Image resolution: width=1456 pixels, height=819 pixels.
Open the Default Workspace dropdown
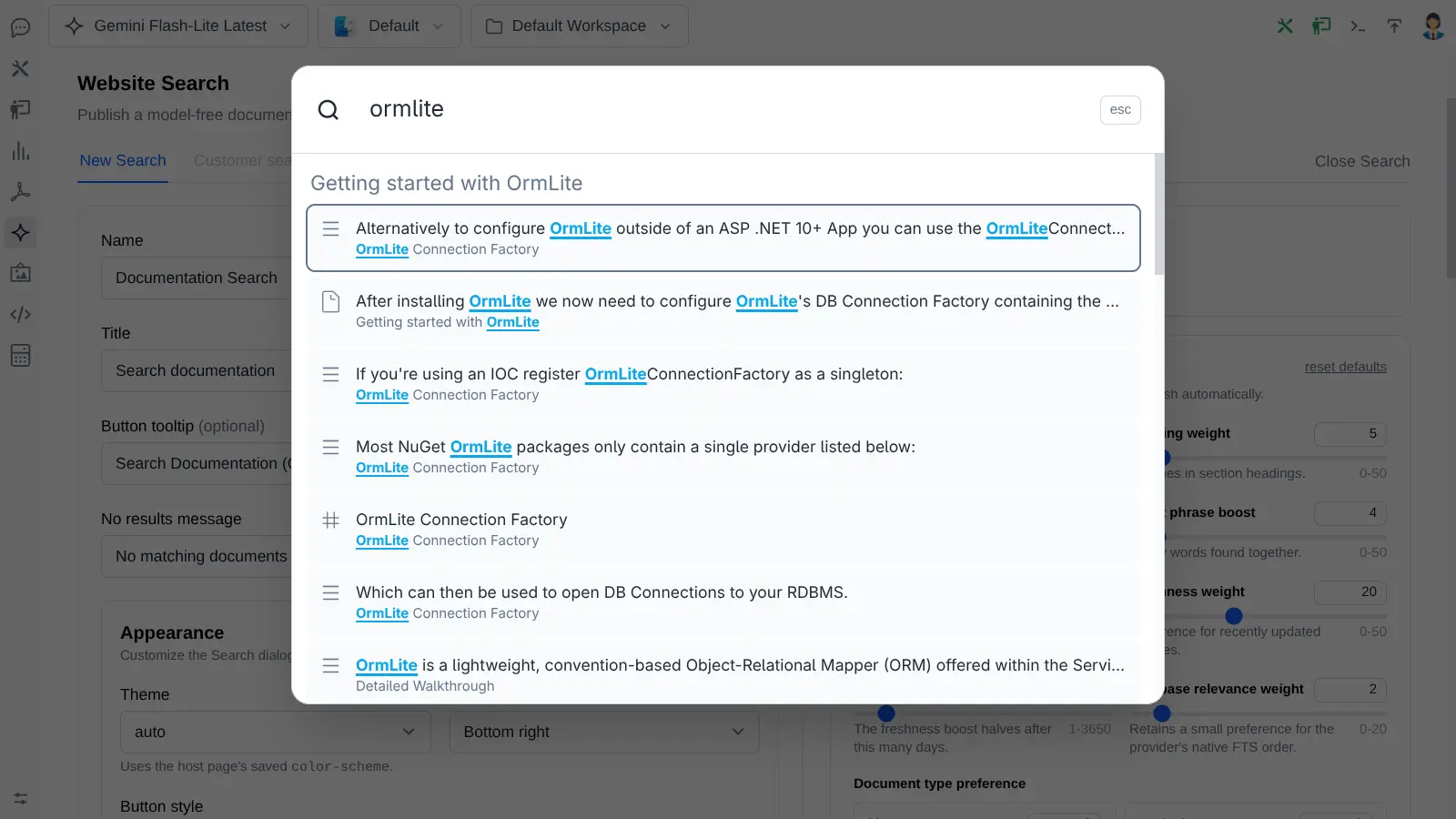(580, 26)
